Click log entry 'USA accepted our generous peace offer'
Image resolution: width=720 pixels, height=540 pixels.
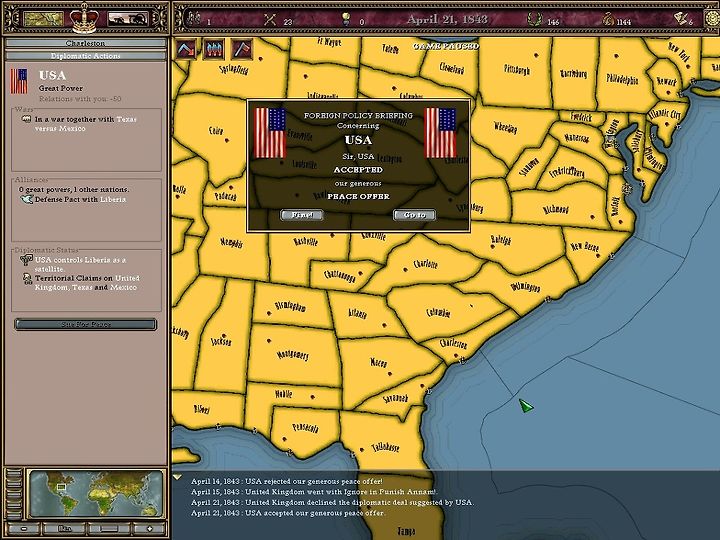pyautogui.click(x=287, y=513)
